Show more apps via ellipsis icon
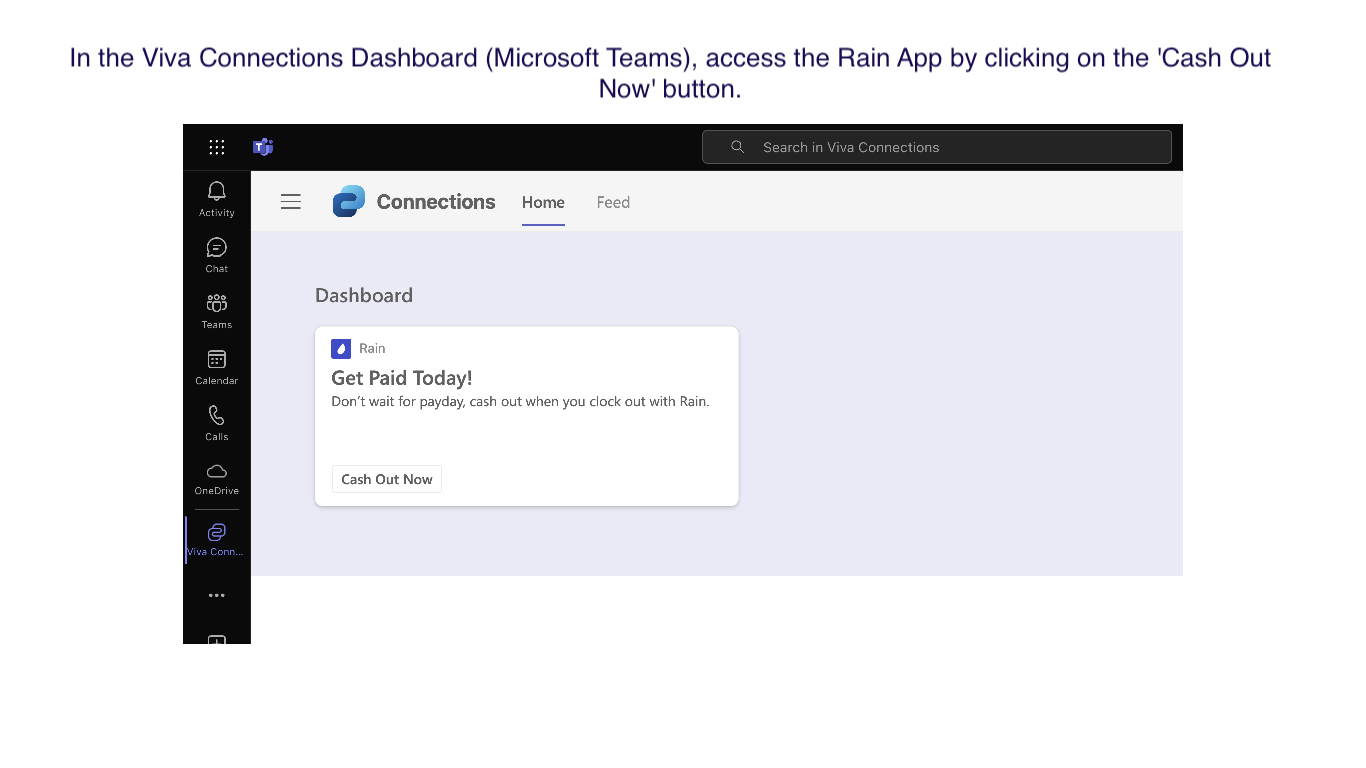The width and height of the screenshot is (1366, 768). point(216,595)
